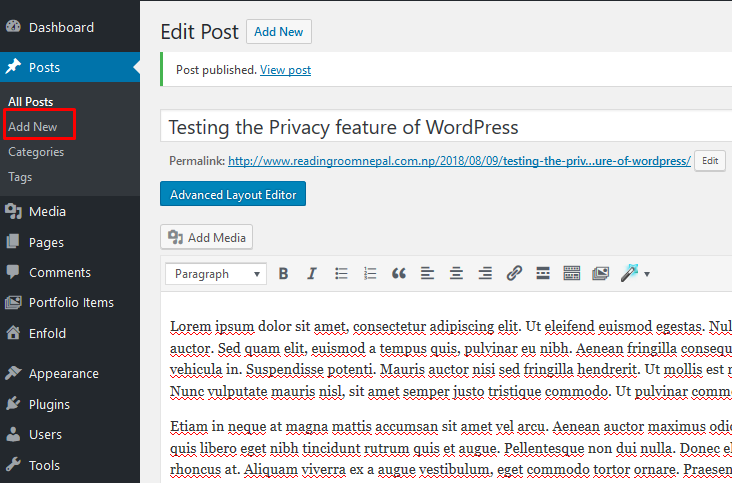Click the Dashboard gauge icon
Viewport: 732px width, 483px height.
[13, 27]
